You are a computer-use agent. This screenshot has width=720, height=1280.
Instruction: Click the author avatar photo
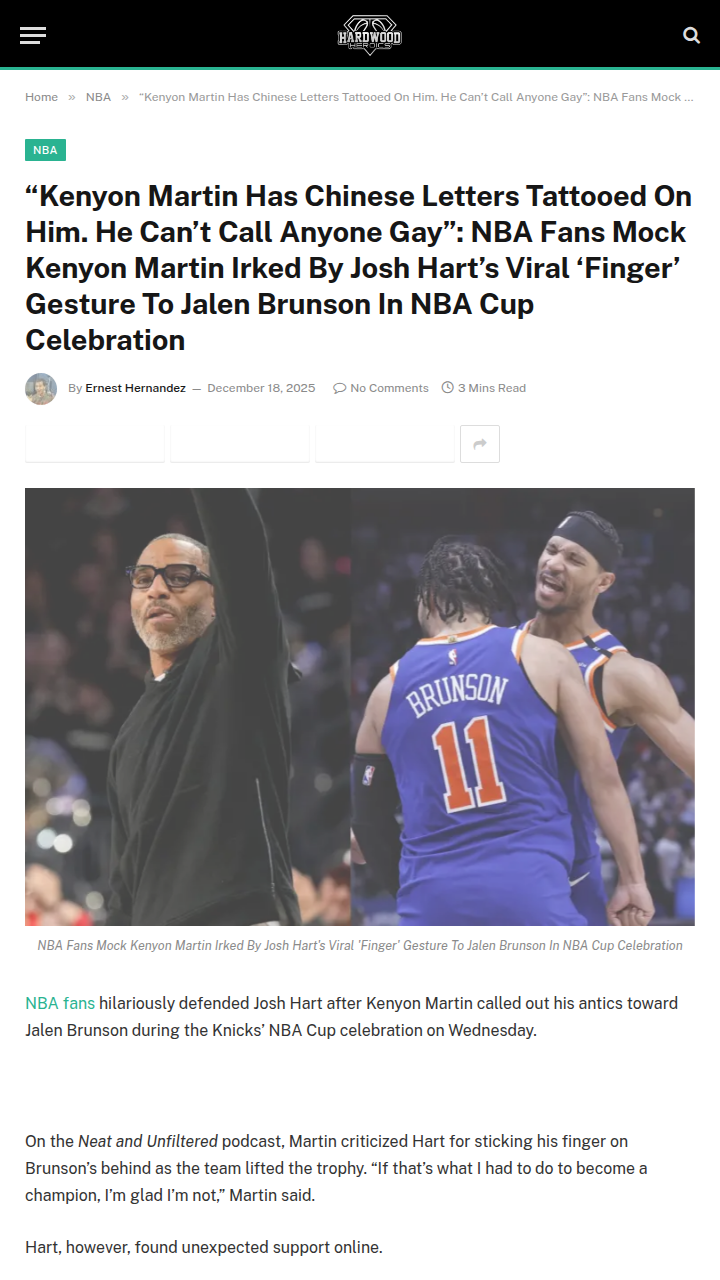coord(41,388)
